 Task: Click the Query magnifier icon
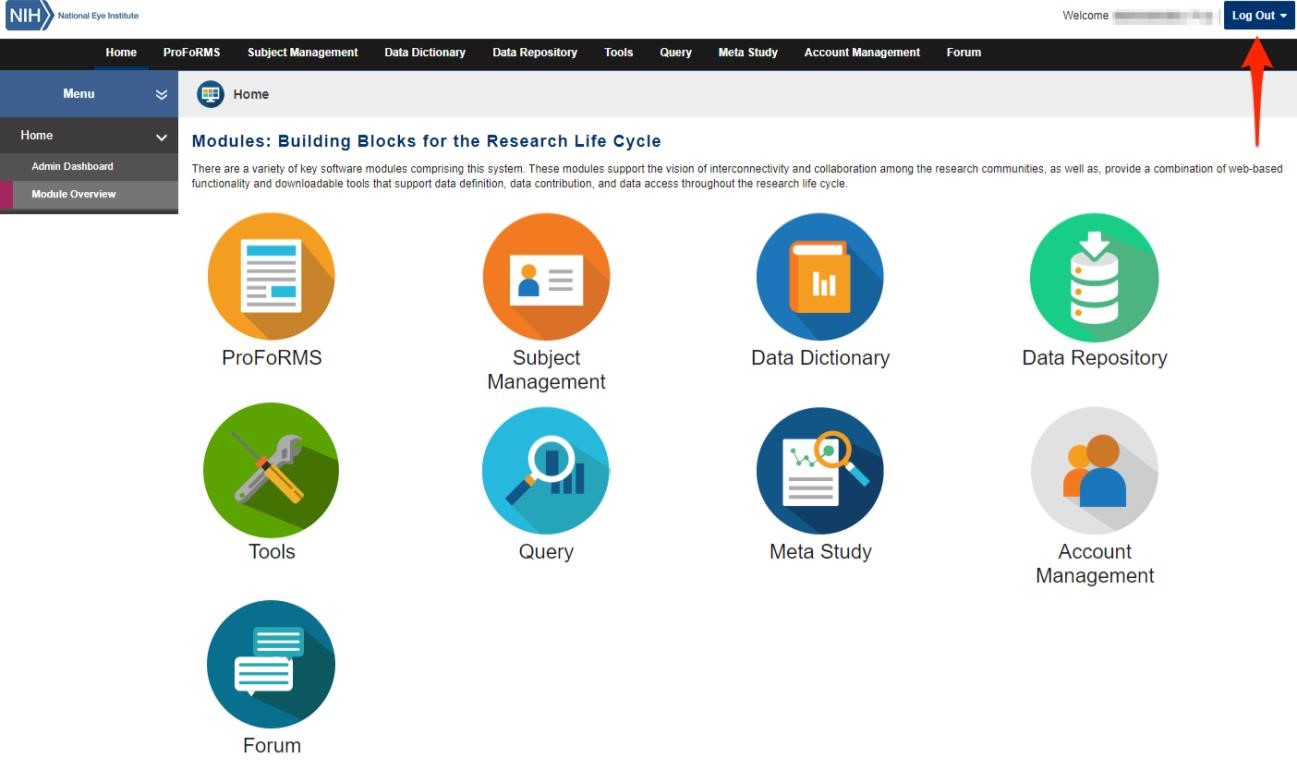coord(546,470)
